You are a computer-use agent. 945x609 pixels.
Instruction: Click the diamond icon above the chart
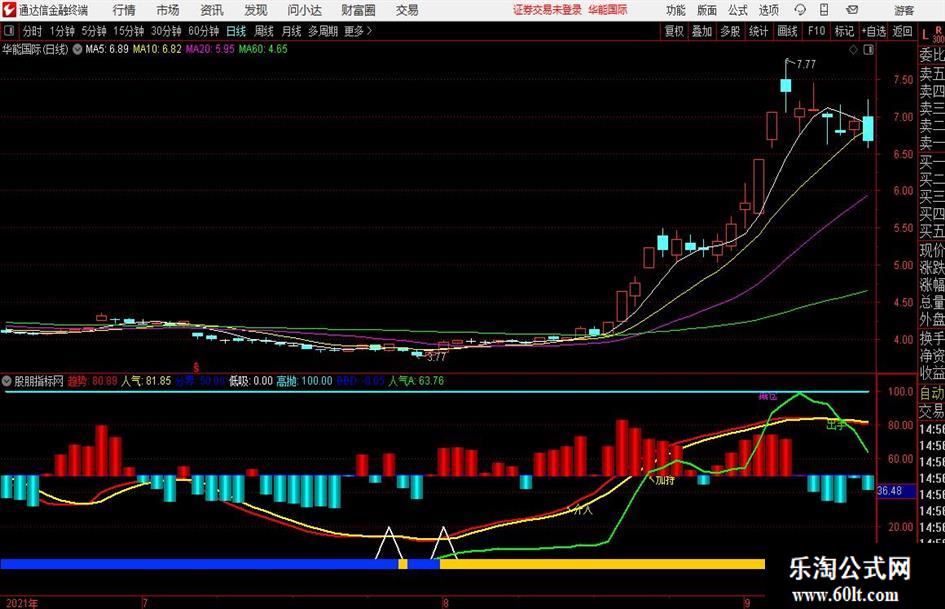pyautogui.click(x=853, y=50)
